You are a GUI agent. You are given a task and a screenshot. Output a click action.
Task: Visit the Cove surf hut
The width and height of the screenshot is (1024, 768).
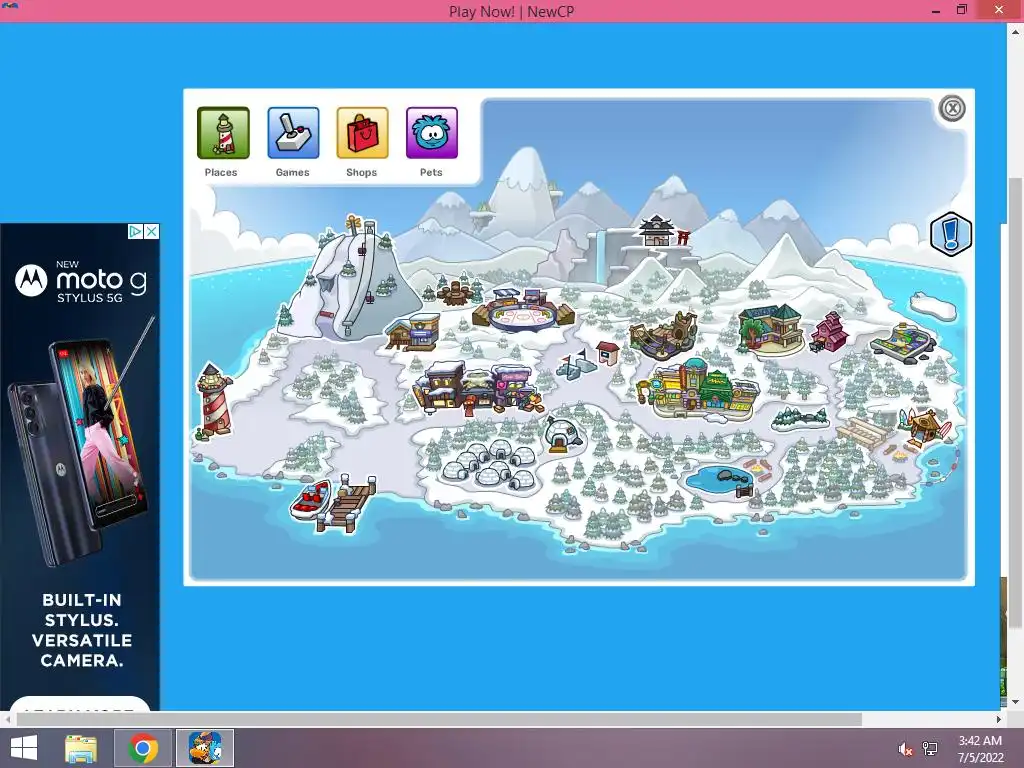click(926, 427)
